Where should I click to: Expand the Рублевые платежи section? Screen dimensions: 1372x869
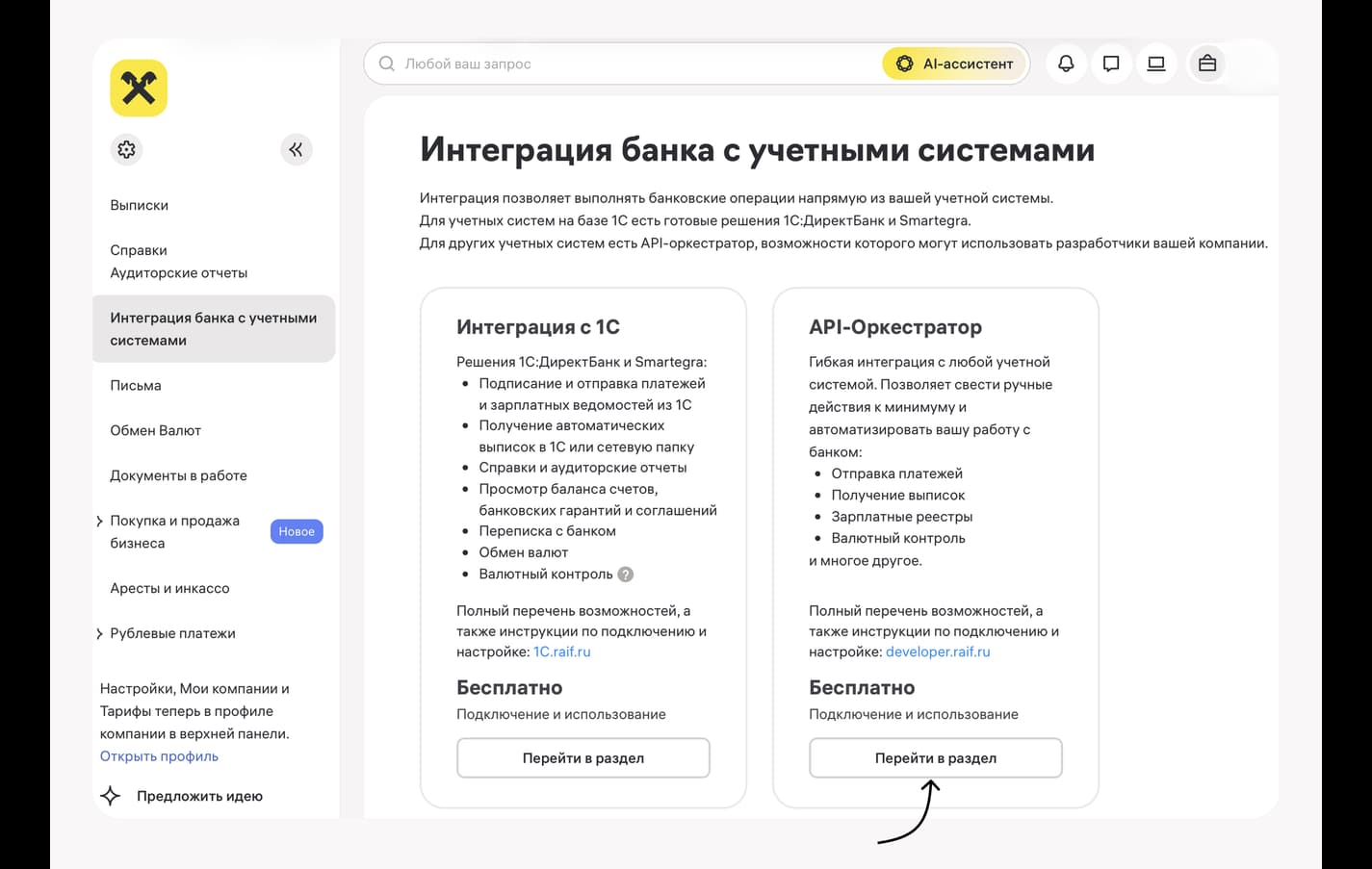(100, 633)
